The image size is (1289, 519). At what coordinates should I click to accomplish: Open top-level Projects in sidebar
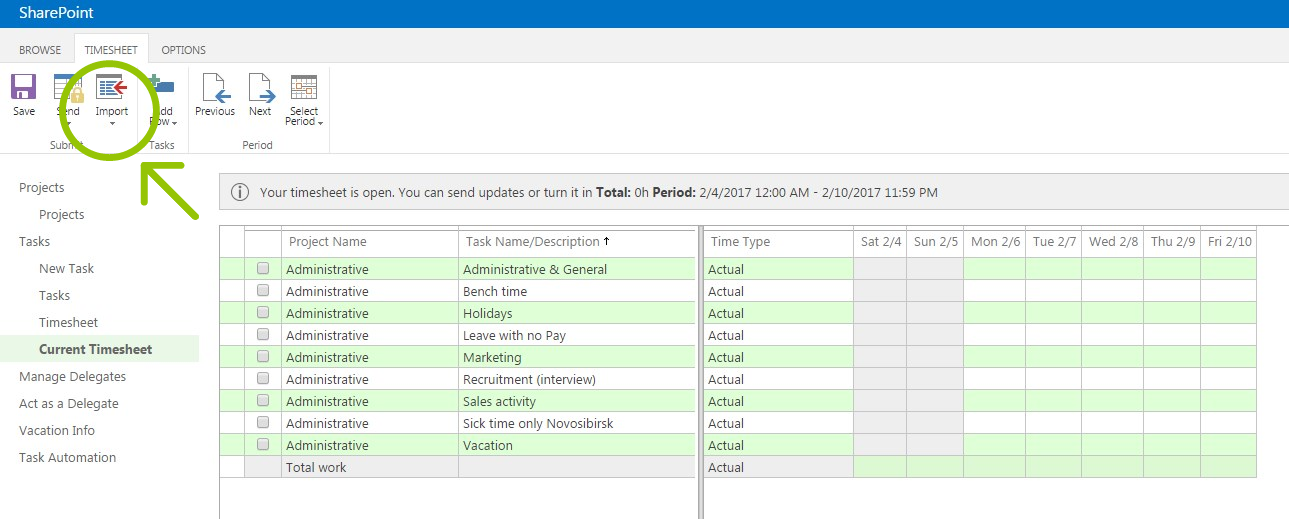pos(41,188)
